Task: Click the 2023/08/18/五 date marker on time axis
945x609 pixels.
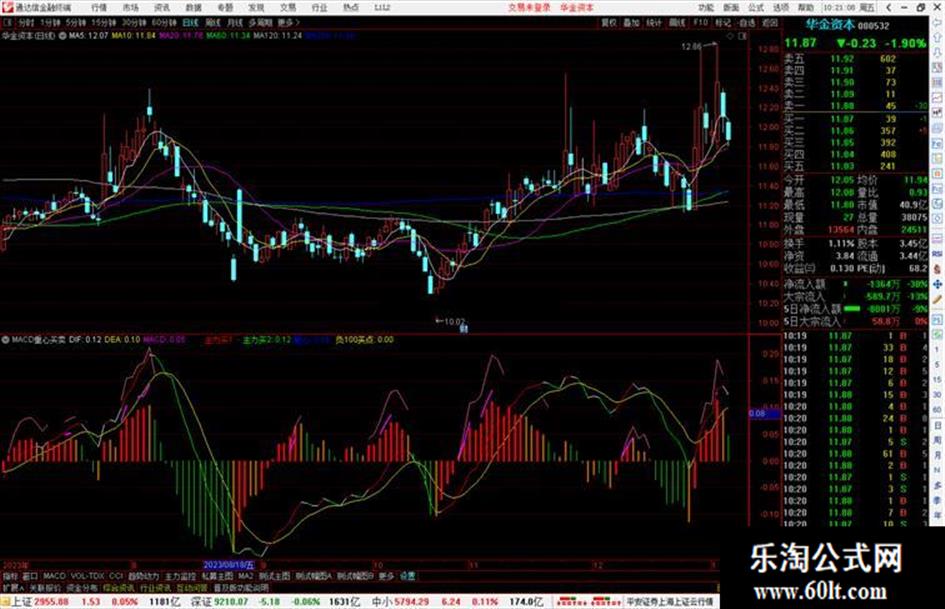Action: (x=229, y=565)
